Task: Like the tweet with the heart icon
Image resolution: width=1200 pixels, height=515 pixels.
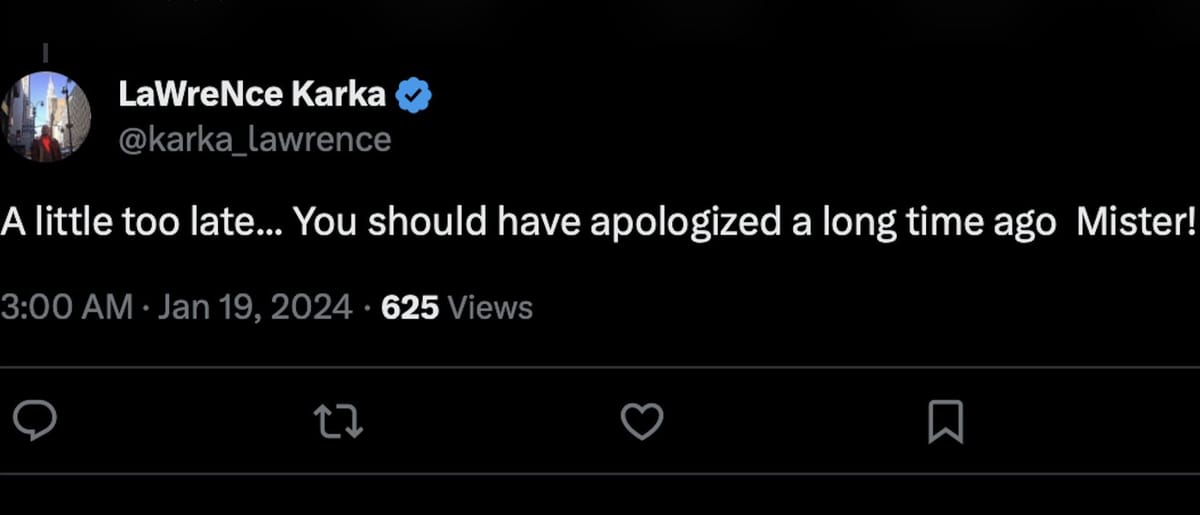Action: pos(642,421)
